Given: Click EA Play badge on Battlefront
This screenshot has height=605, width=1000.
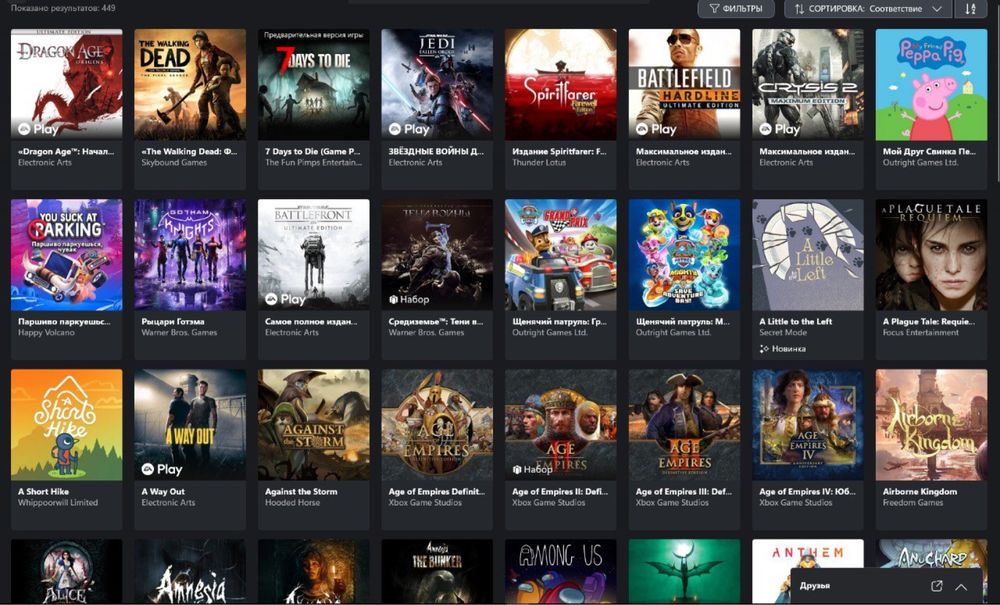Looking at the screenshot, I should 285,299.
